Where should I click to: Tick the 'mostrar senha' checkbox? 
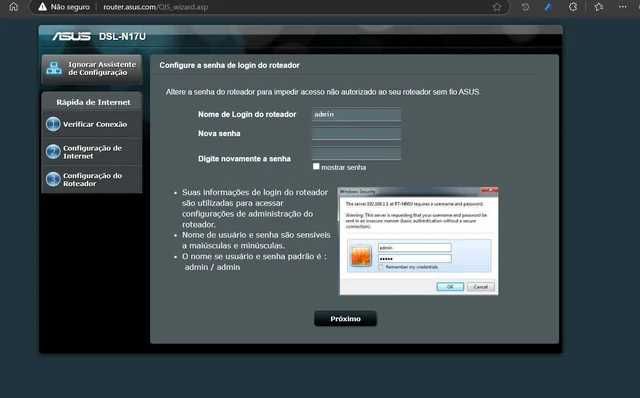316,167
